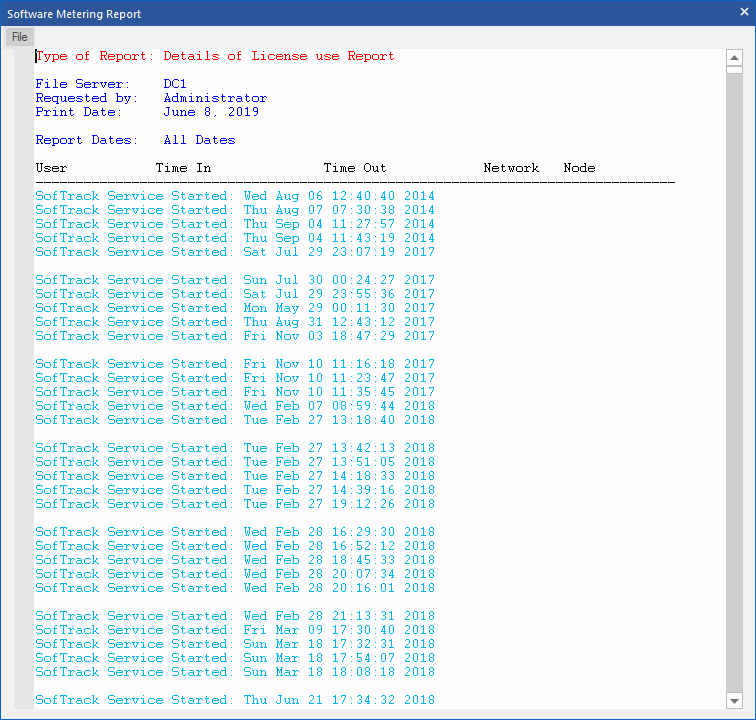Click the scrollbar up arrow
Image resolution: width=756 pixels, height=720 pixels.
pos(734,58)
